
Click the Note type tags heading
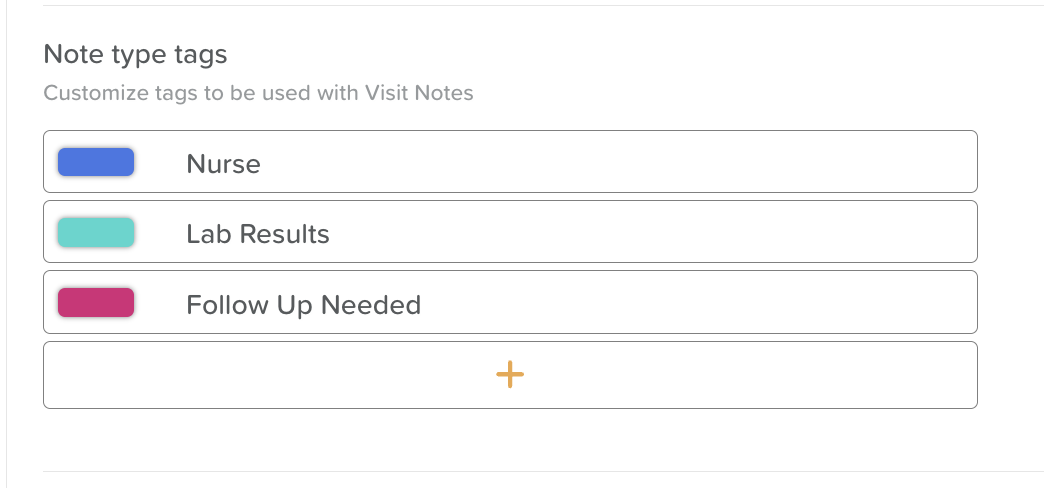click(135, 53)
